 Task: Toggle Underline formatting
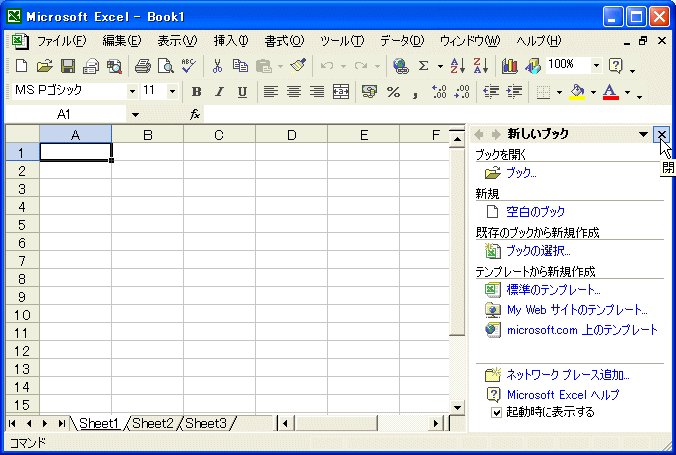(x=242, y=91)
